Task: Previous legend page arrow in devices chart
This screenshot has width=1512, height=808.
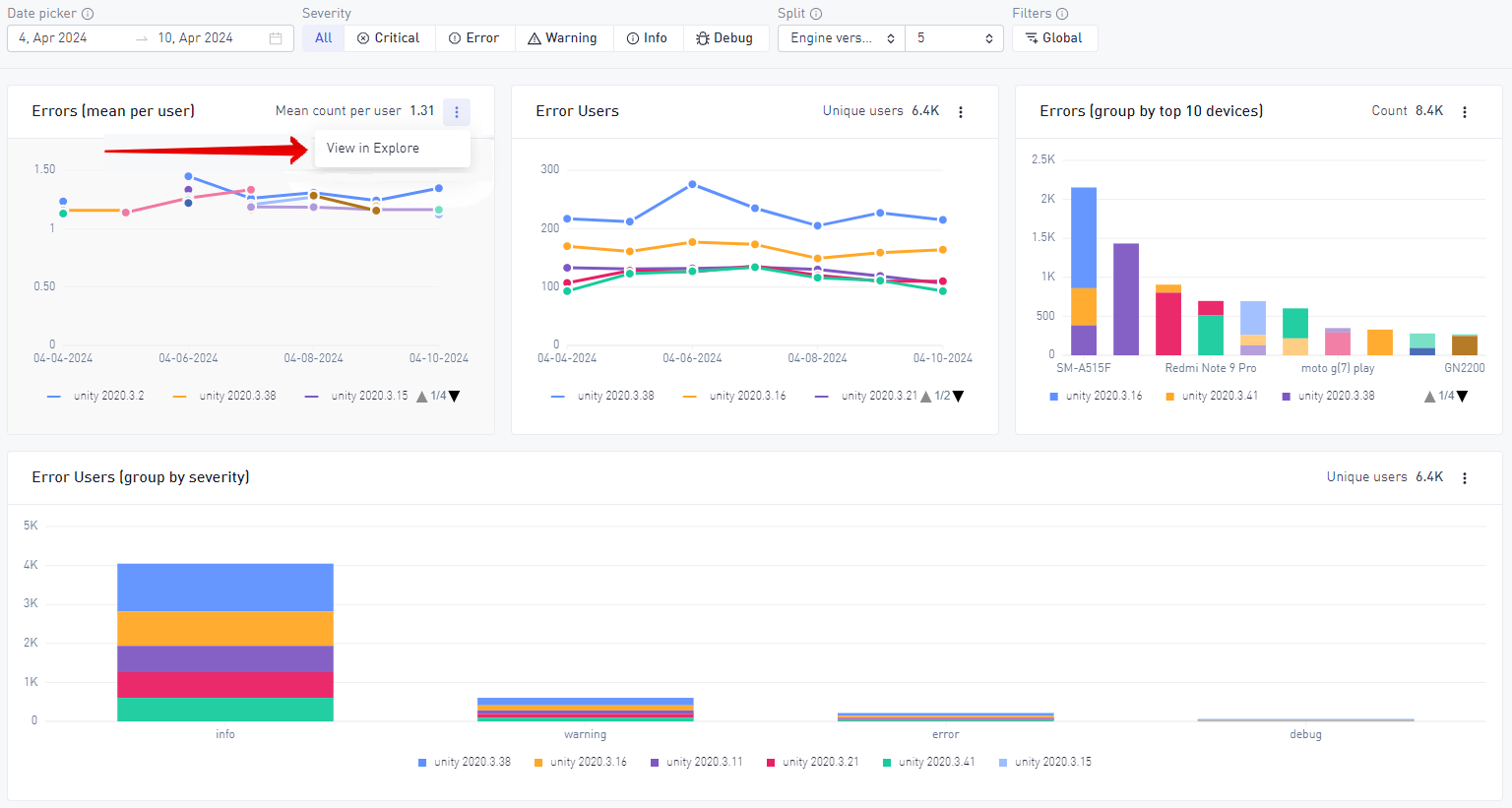Action: [x=1429, y=397]
